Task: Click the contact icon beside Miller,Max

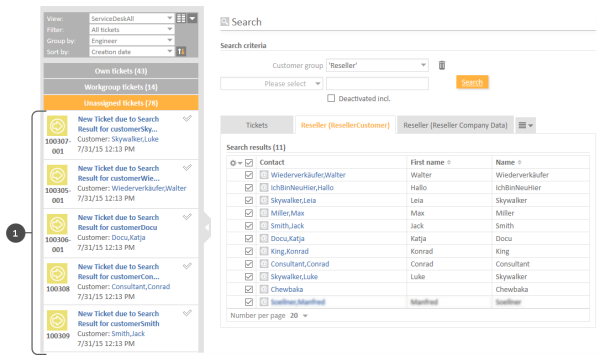Action: click(x=264, y=213)
